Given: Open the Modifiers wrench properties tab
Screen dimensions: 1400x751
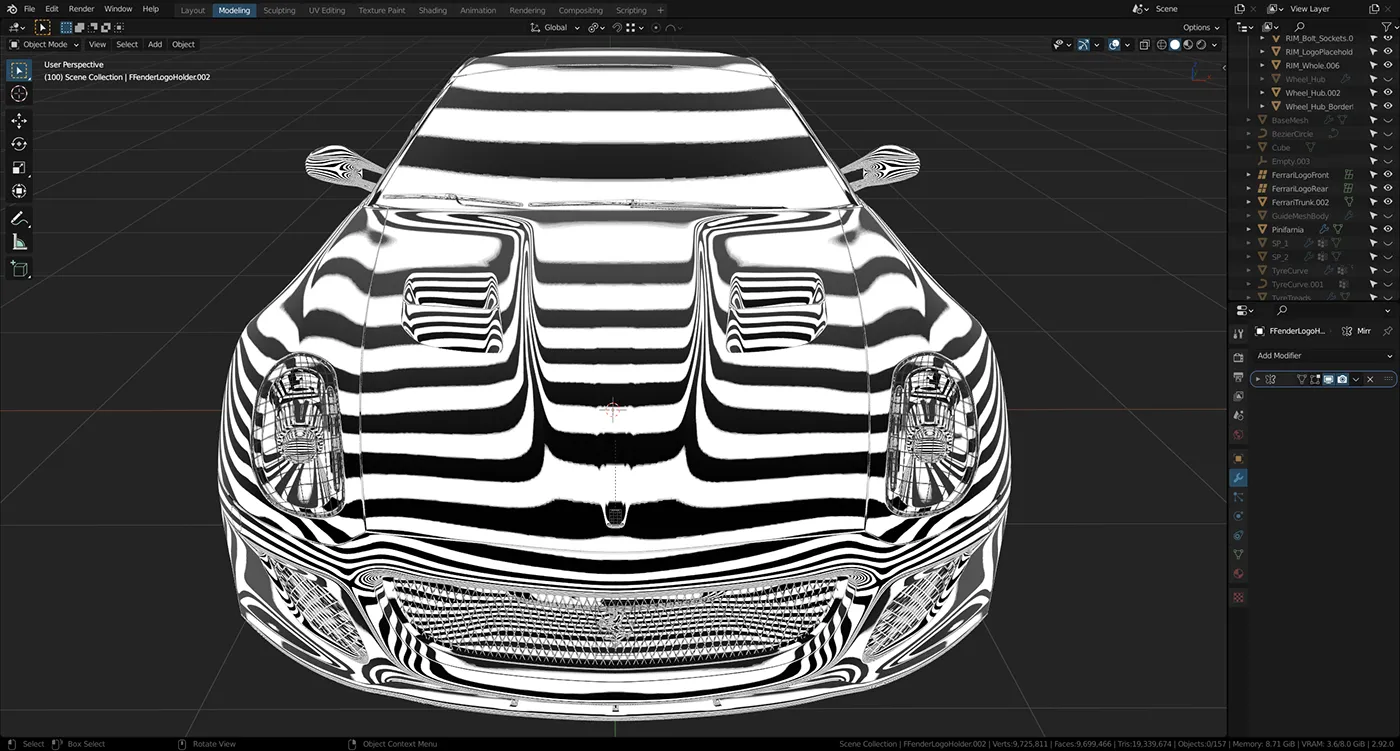Looking at the screenshot, I should pyautogui.click(x=1238, y=478).
